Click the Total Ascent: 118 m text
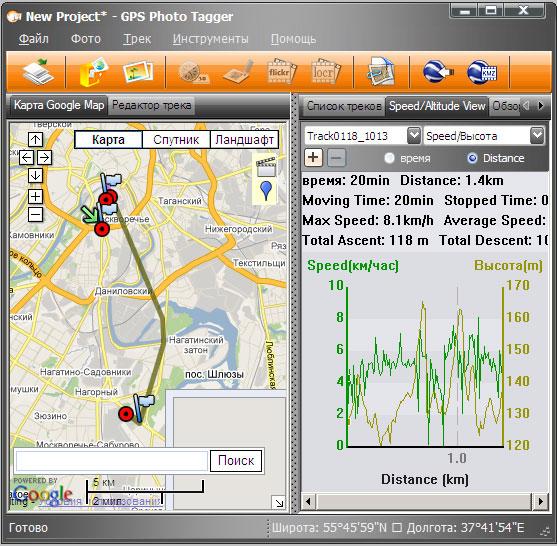This screenshot has height=546, width=557. pyautogui.click(x=365, y=240)
